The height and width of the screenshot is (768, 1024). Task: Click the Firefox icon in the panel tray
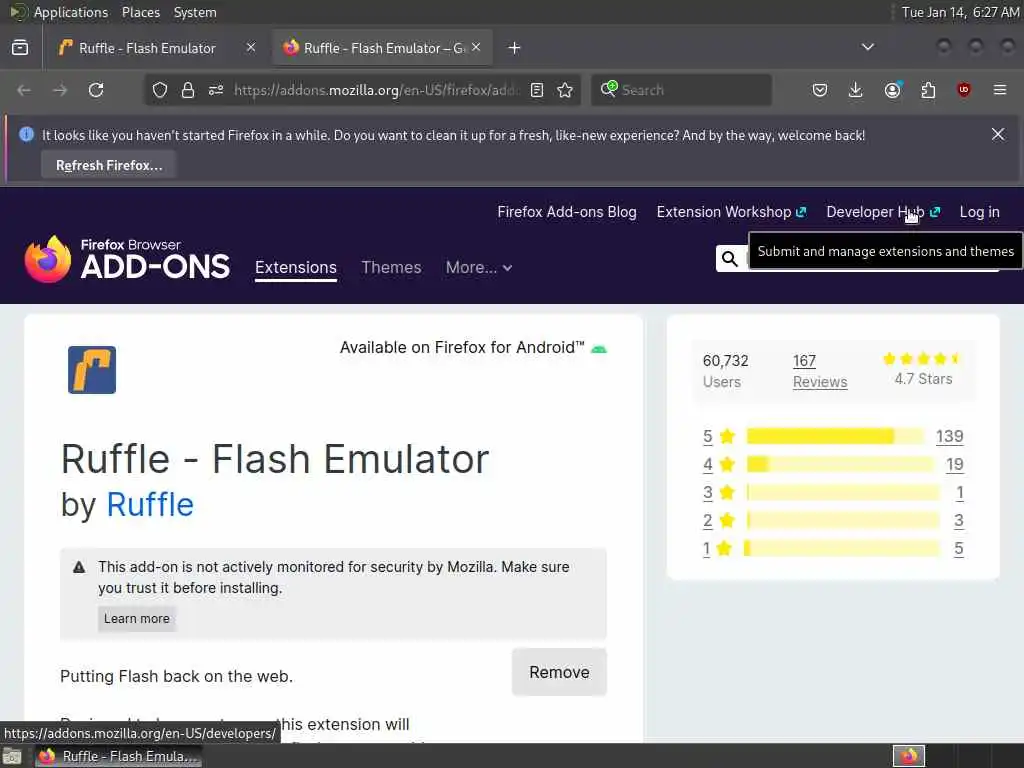click(909, 756)
